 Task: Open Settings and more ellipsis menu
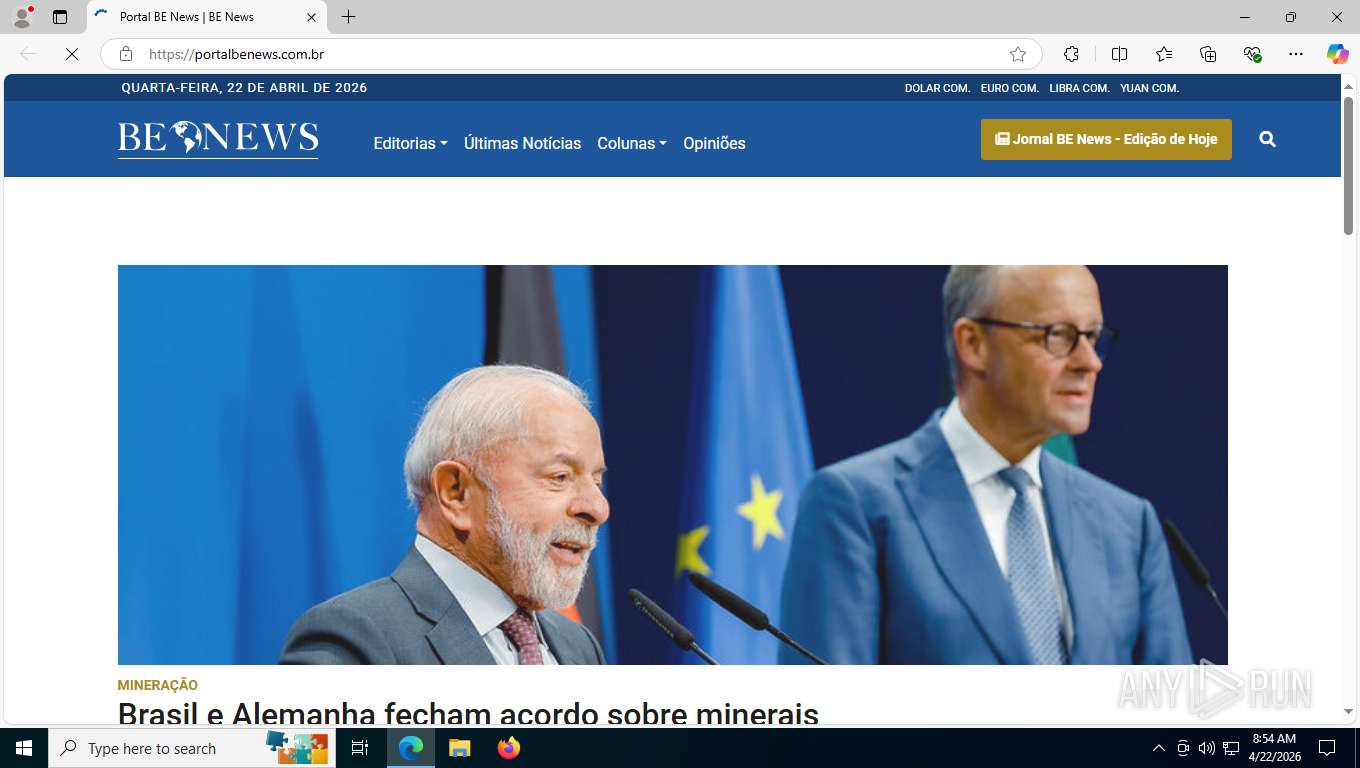pos(1296,54)
